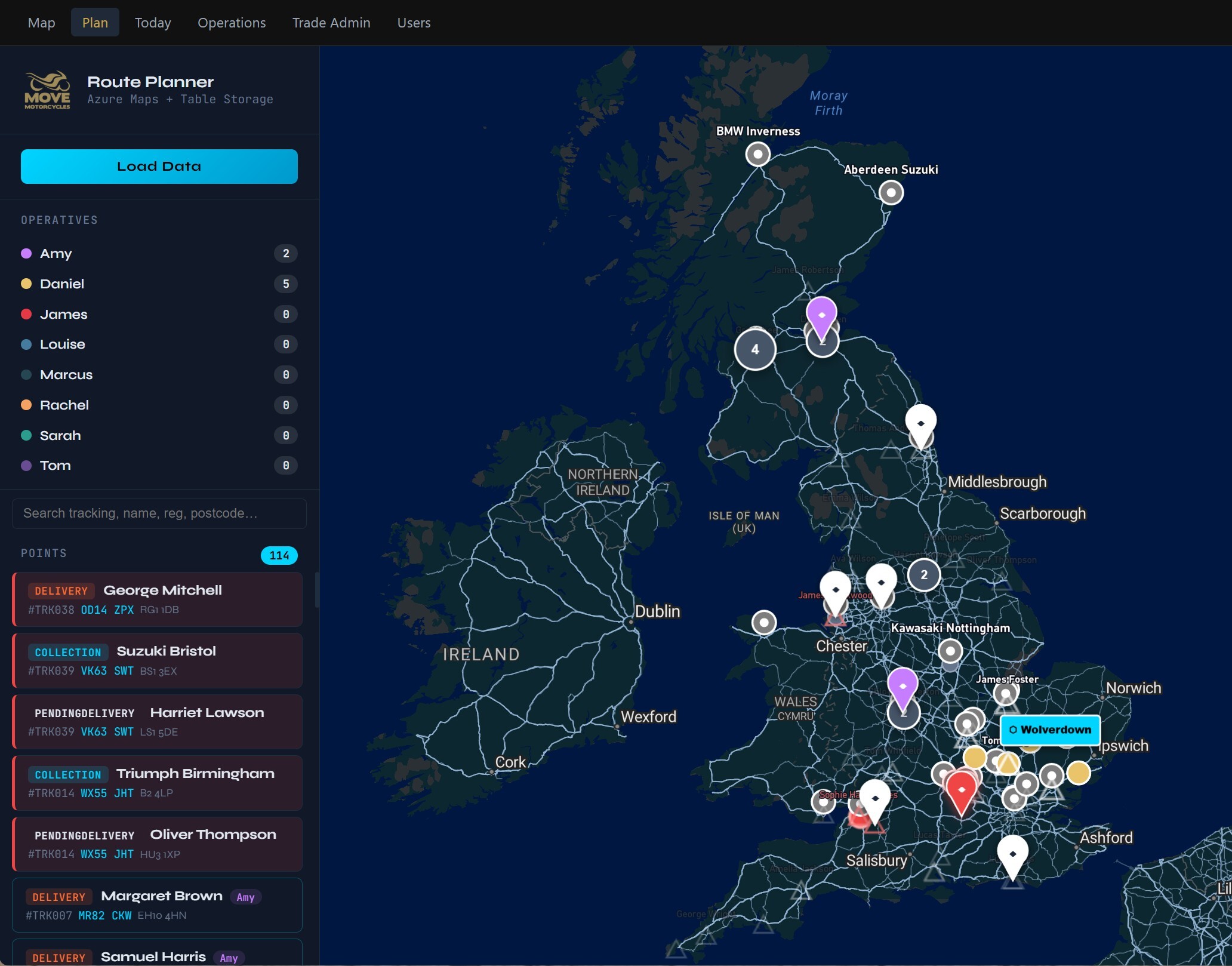Click the Amy tag on Margaret Brown
This screenshot has width=1232, height=966.
click(245, 897)
